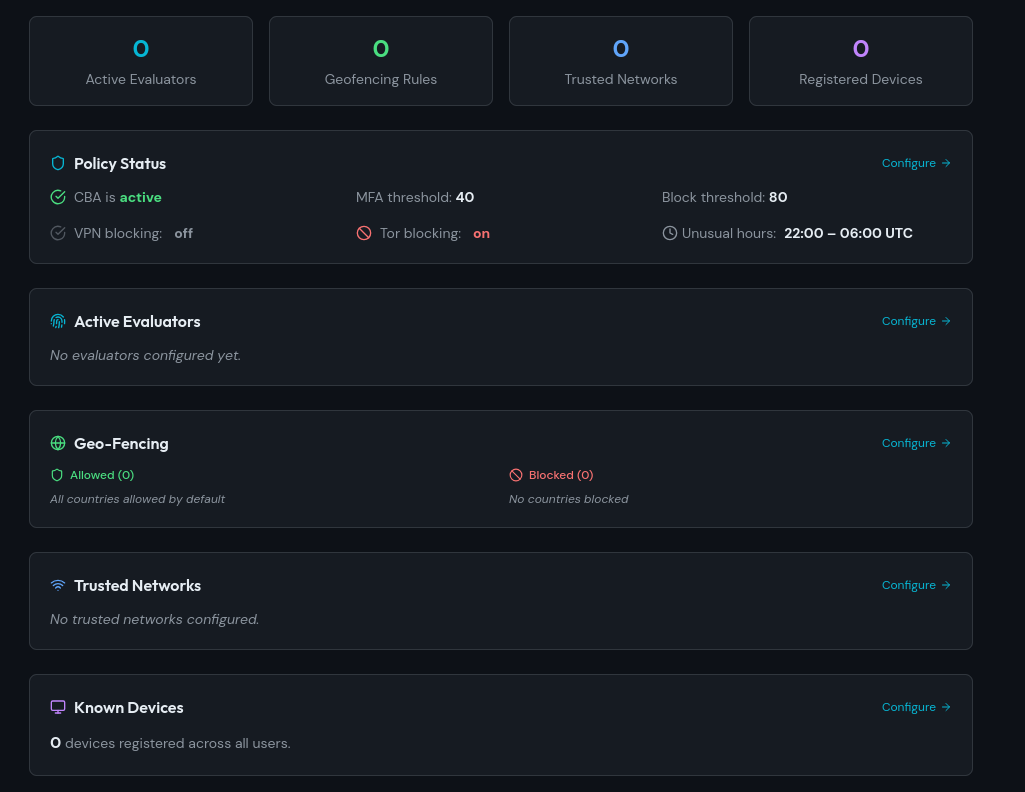Select the fingerprint icon beside Active Evaluators

click(57, 321)
